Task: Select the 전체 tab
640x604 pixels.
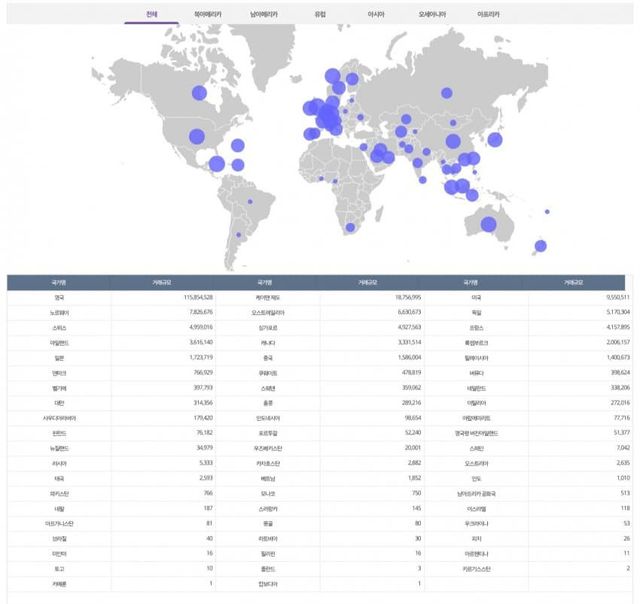Action: point(151,15)
